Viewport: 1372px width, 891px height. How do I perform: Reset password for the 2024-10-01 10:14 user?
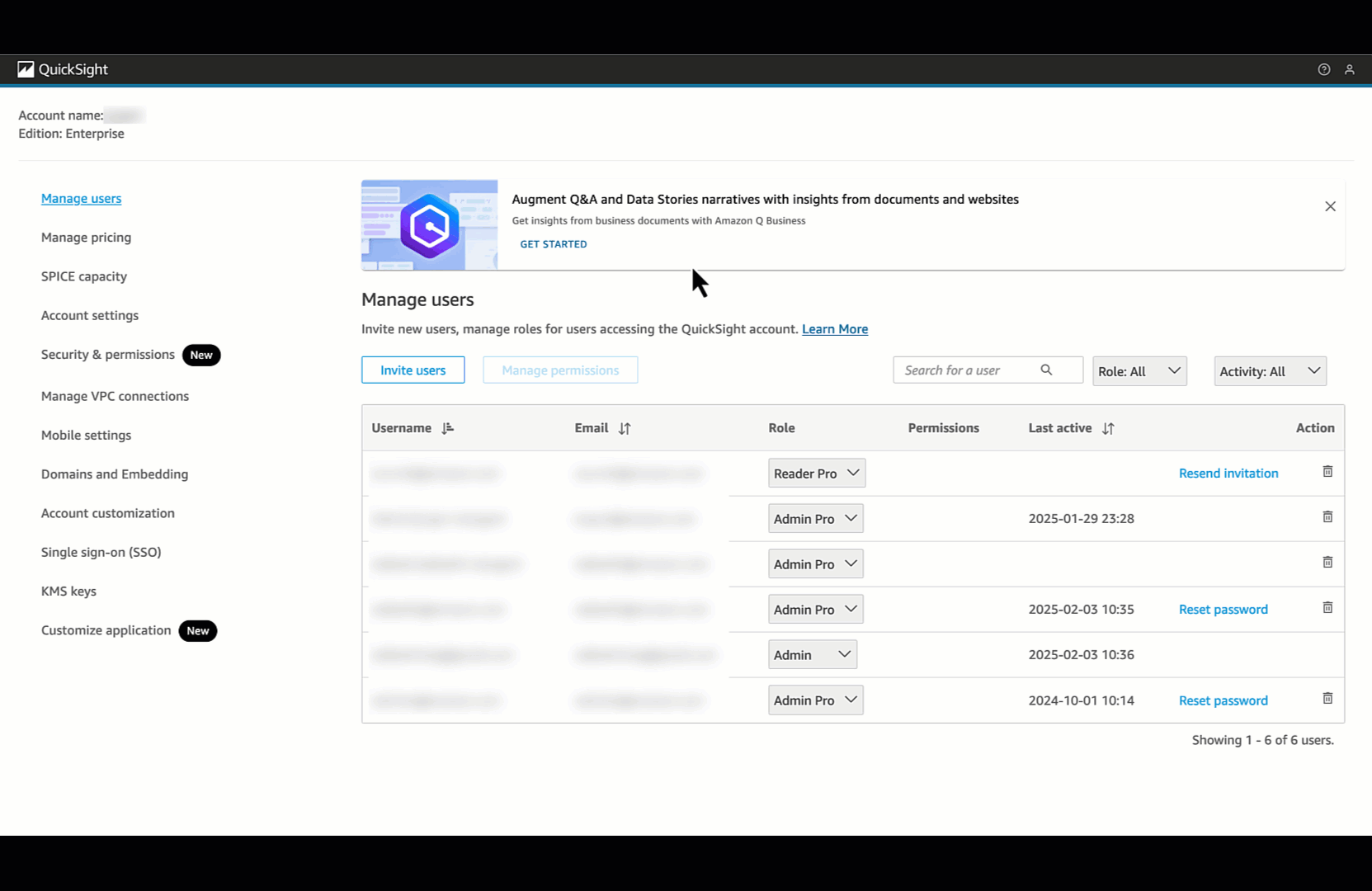click(1223, 700)
